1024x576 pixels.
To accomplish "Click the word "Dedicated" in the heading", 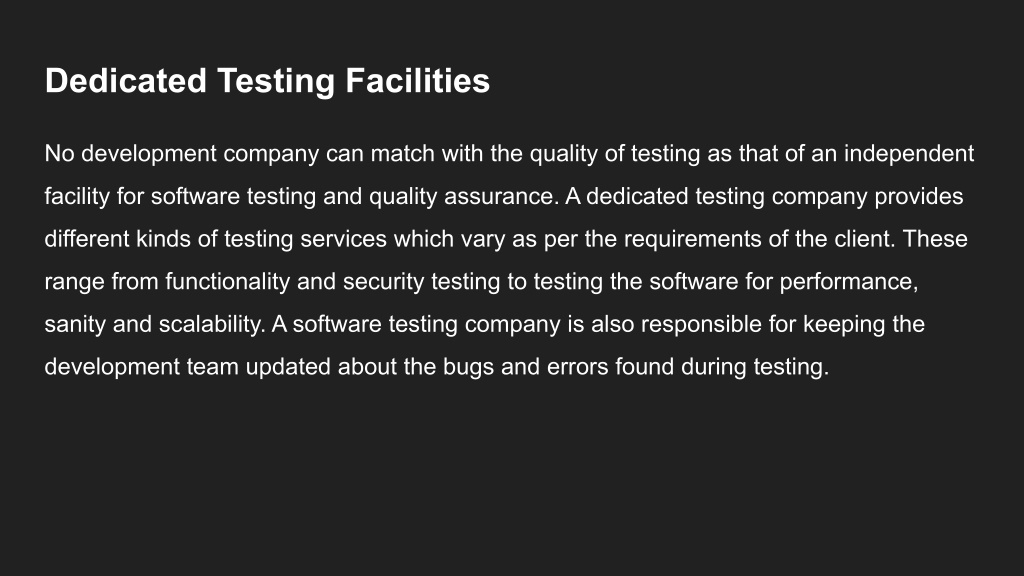I will pos(125,82).
